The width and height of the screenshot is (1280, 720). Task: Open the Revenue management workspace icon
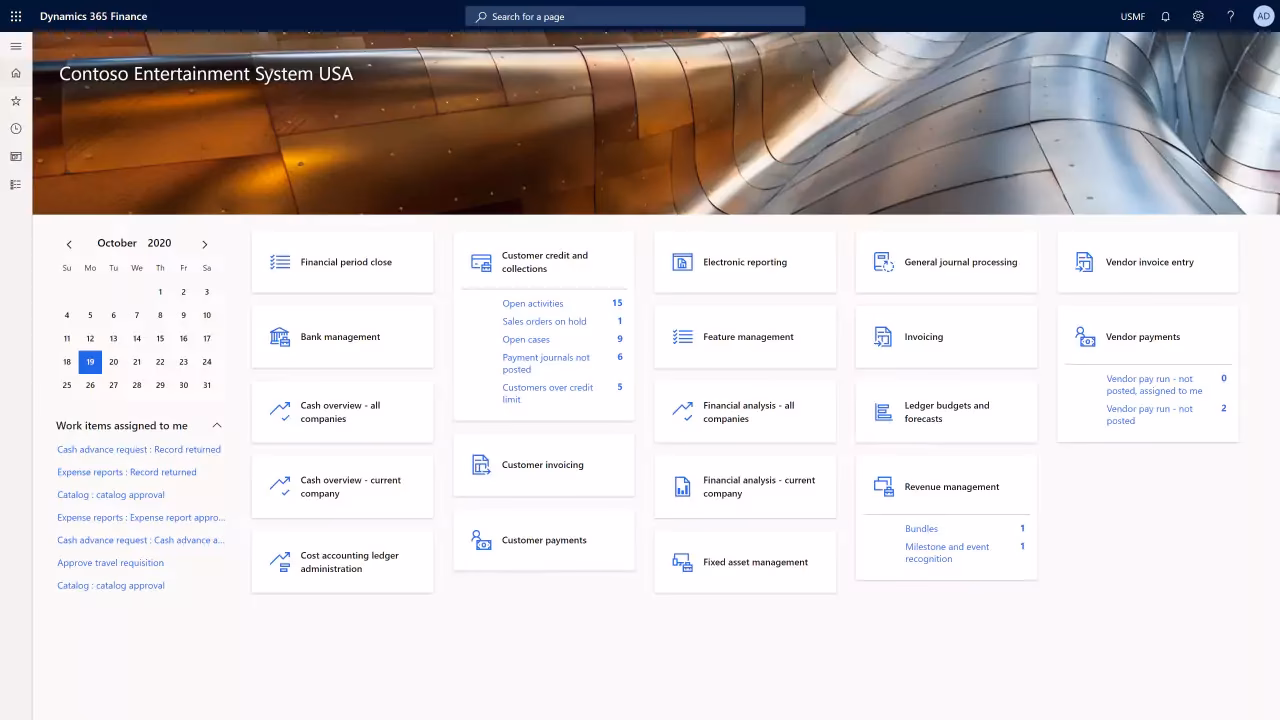pyautogui.click(x=884, y=486)
